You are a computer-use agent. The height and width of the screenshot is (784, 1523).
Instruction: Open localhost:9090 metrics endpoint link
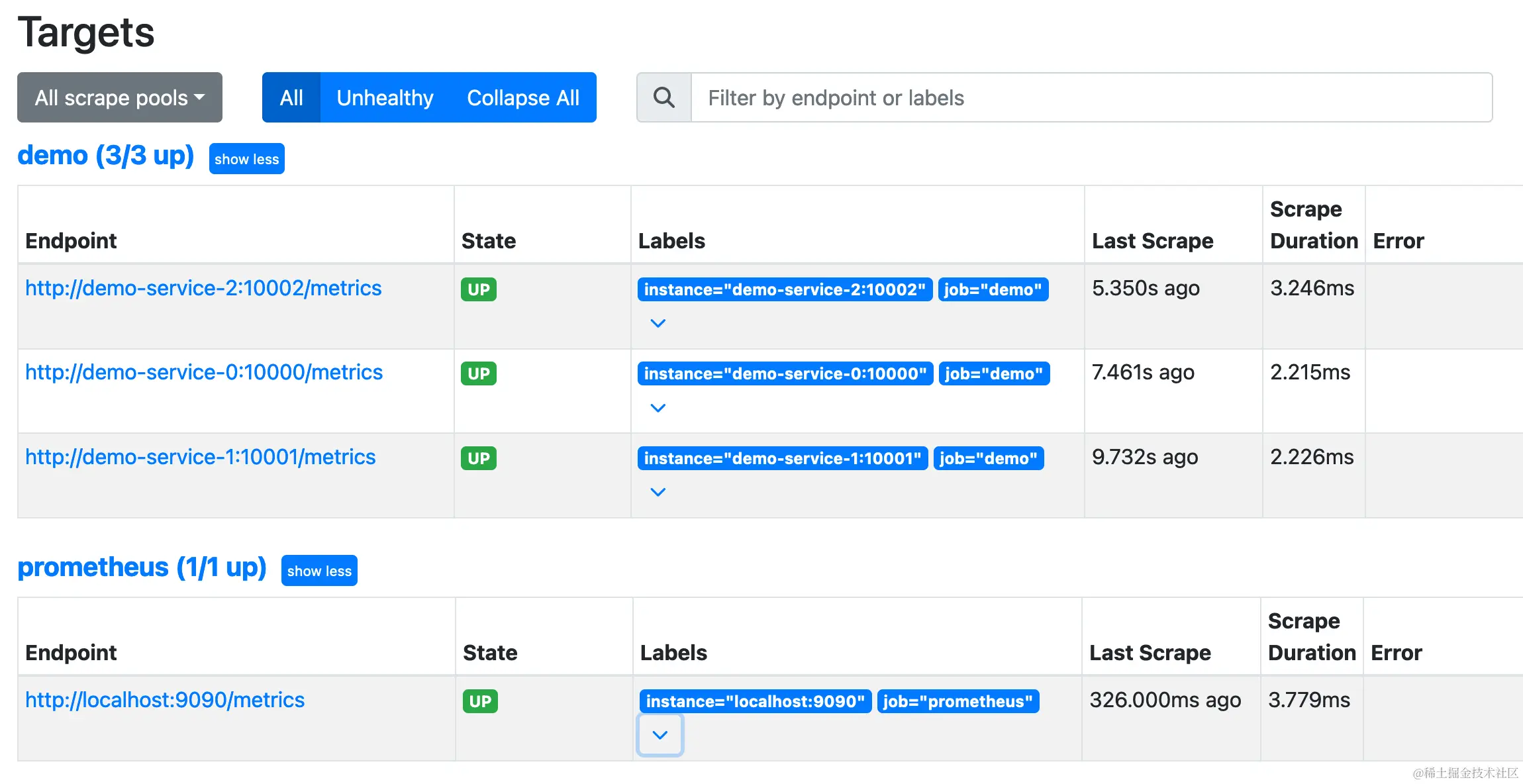coord(165,700)
